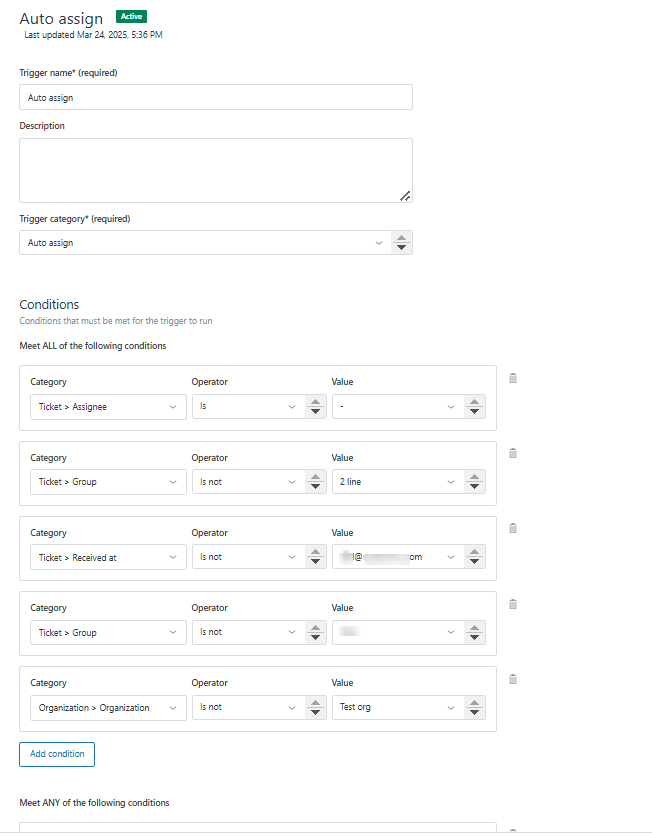Screen dimensions: 652x839
Task: Click the Add condition button
Action: (x=57, y=754)
